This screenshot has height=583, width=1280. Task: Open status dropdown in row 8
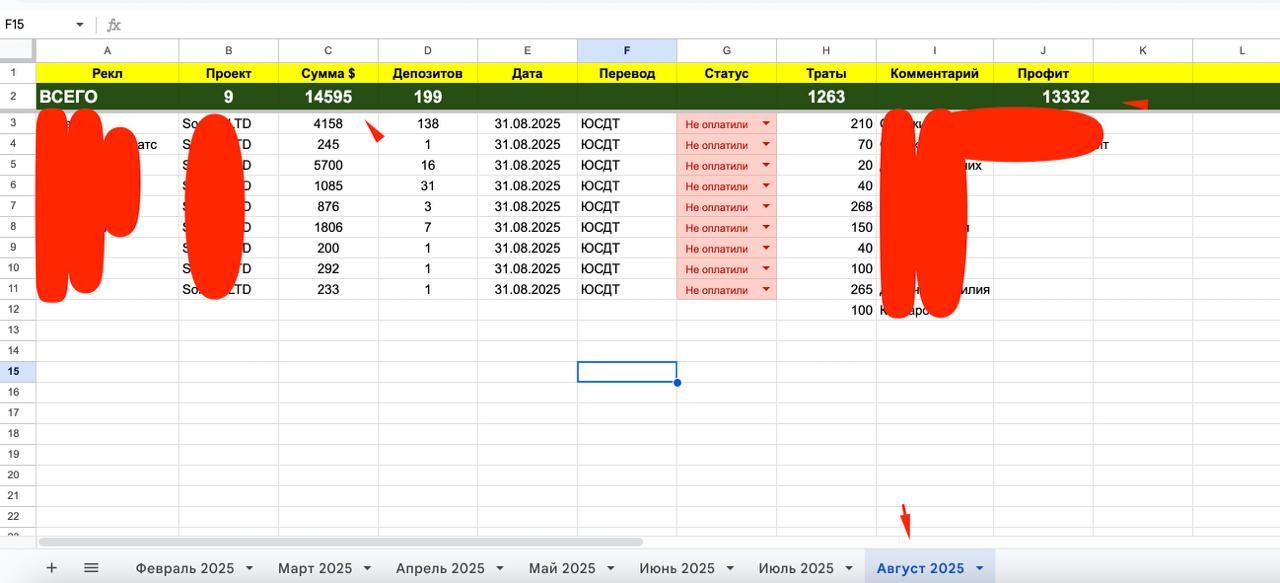point(766,227)
